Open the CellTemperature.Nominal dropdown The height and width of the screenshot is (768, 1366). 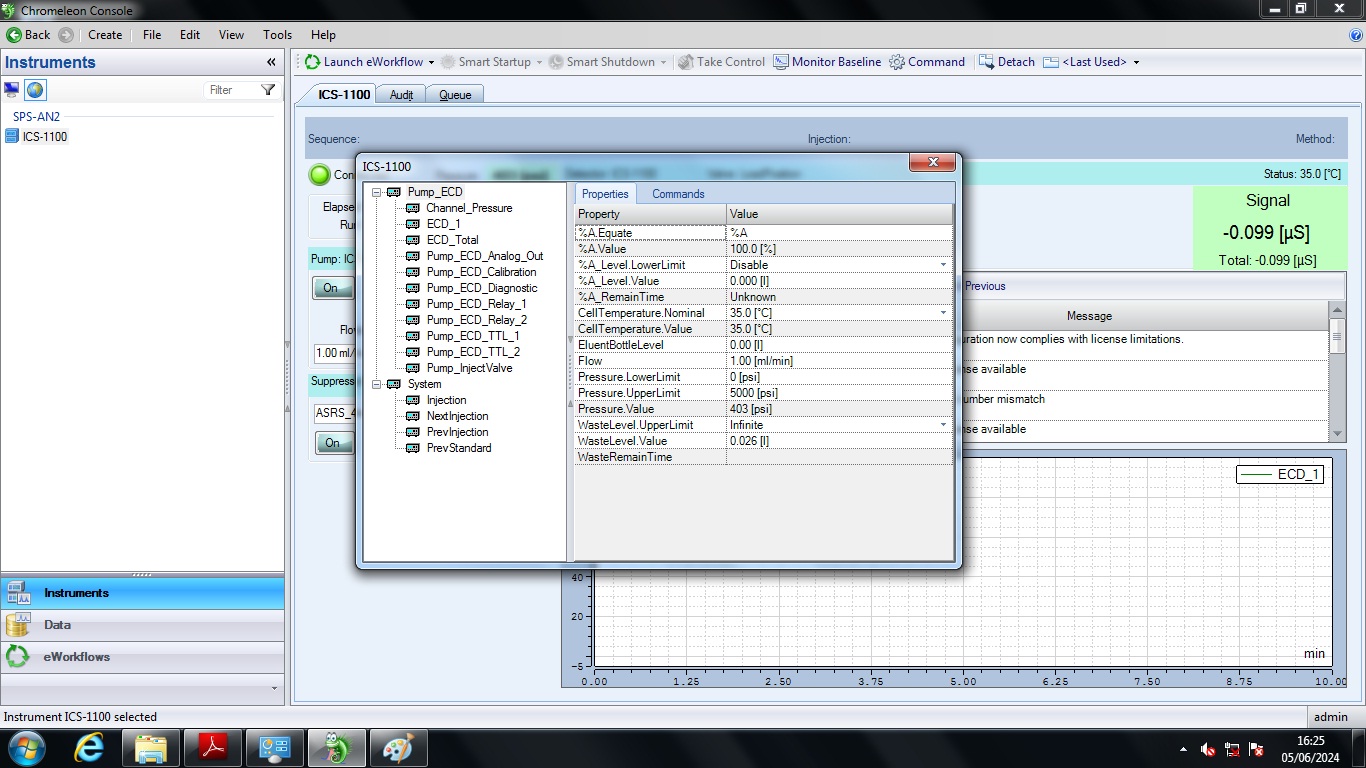(942, 313)
